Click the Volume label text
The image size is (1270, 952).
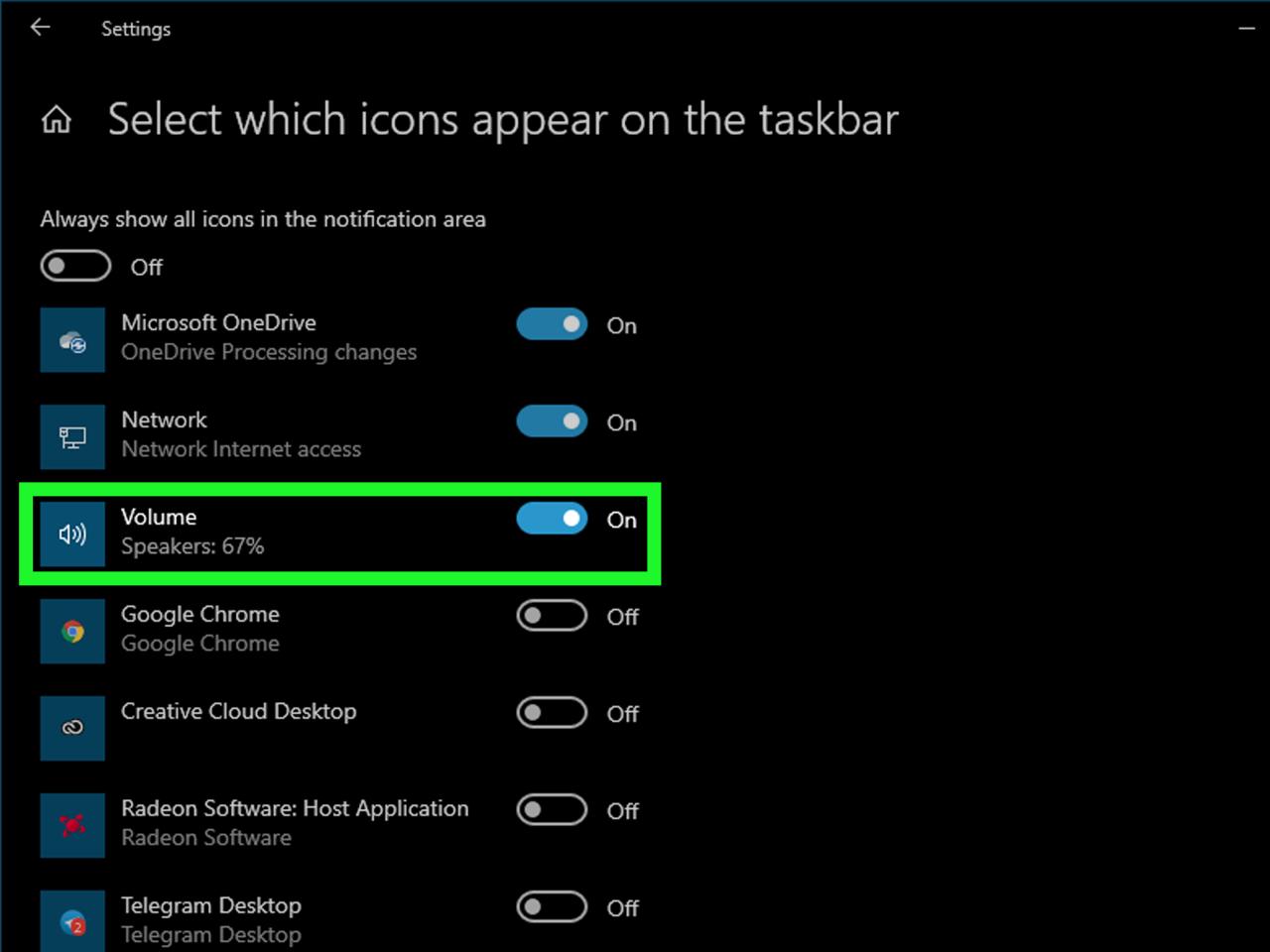click(x=159, y=517)
